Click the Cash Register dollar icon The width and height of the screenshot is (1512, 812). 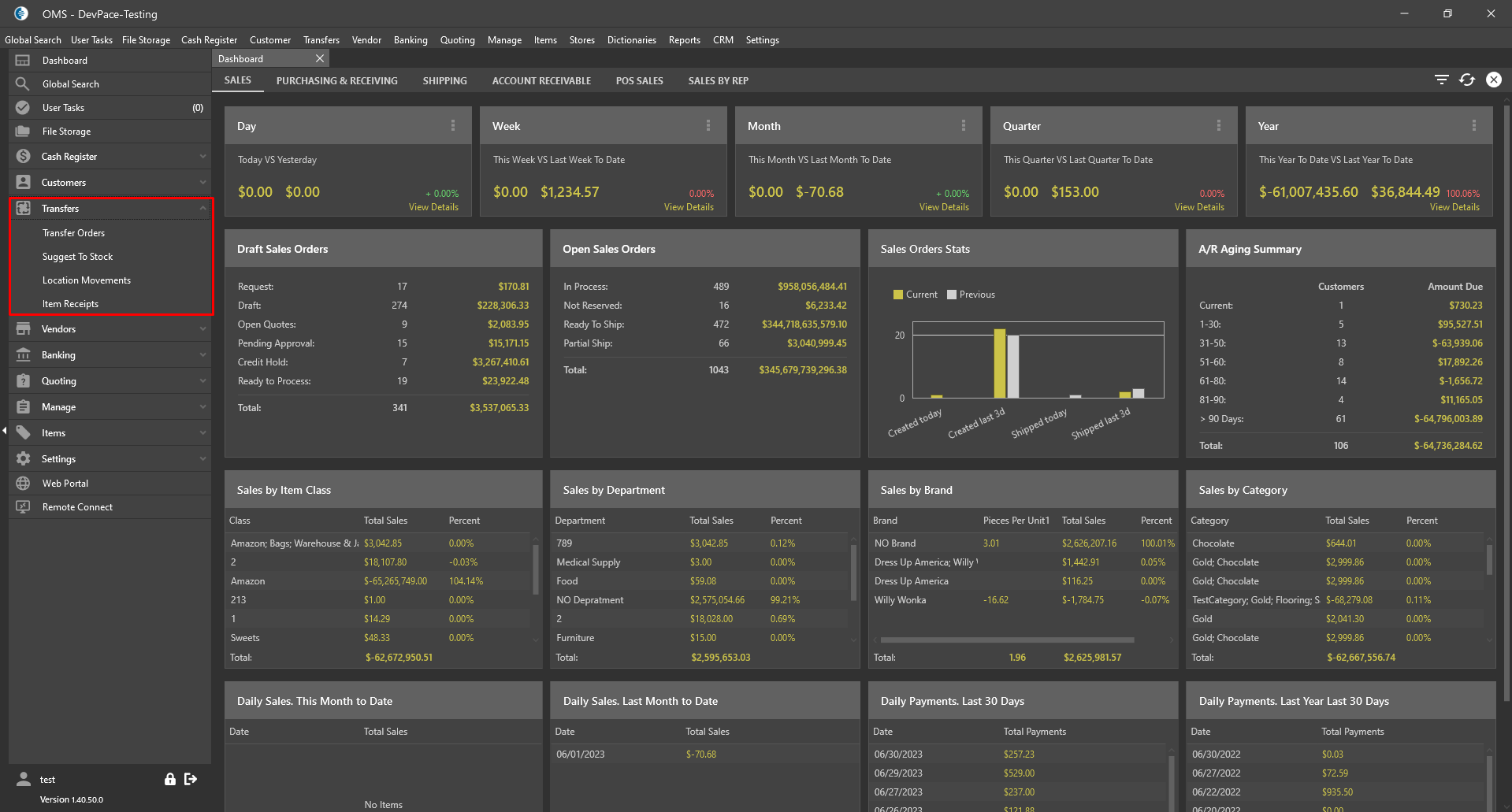(23, 157)
